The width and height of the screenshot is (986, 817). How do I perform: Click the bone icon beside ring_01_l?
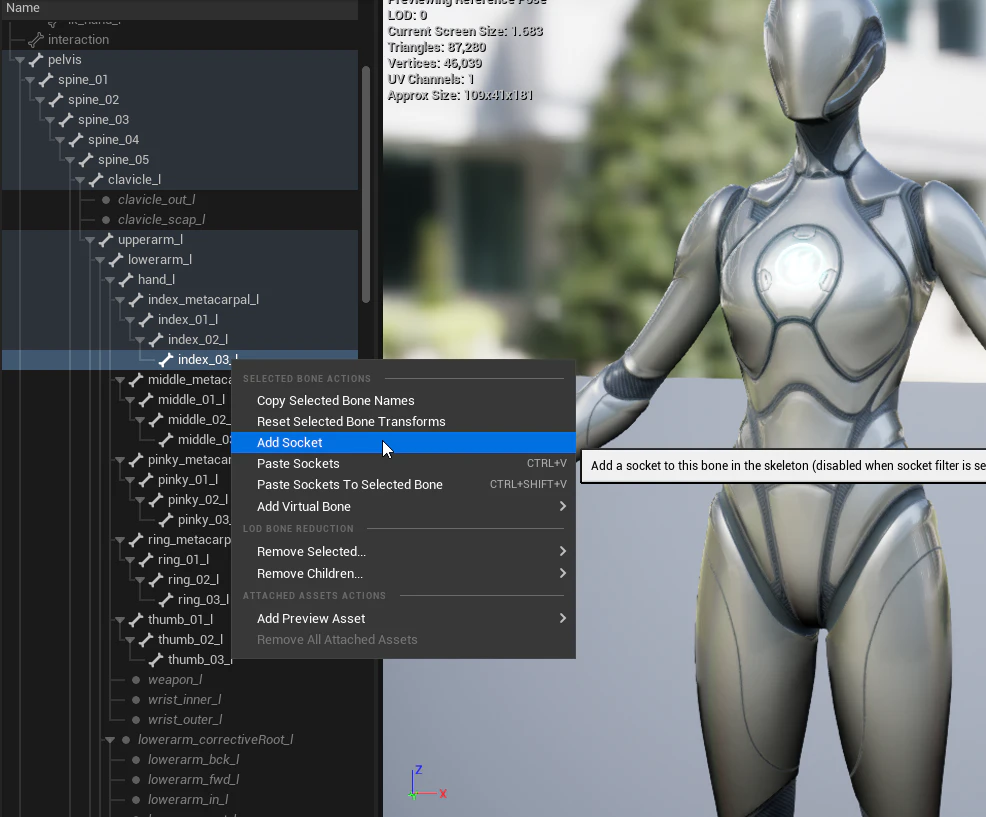pos(147,560)
